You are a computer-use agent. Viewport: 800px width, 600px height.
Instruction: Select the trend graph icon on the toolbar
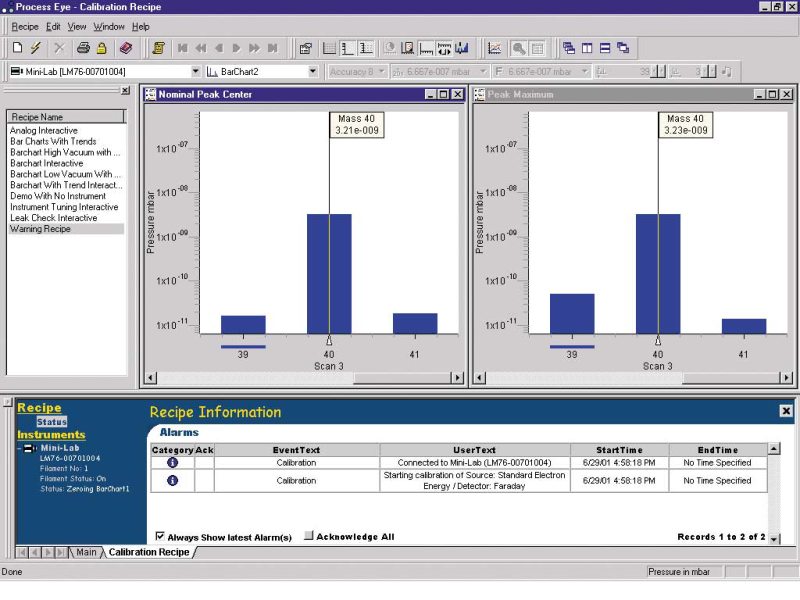[x=495, y=47]
